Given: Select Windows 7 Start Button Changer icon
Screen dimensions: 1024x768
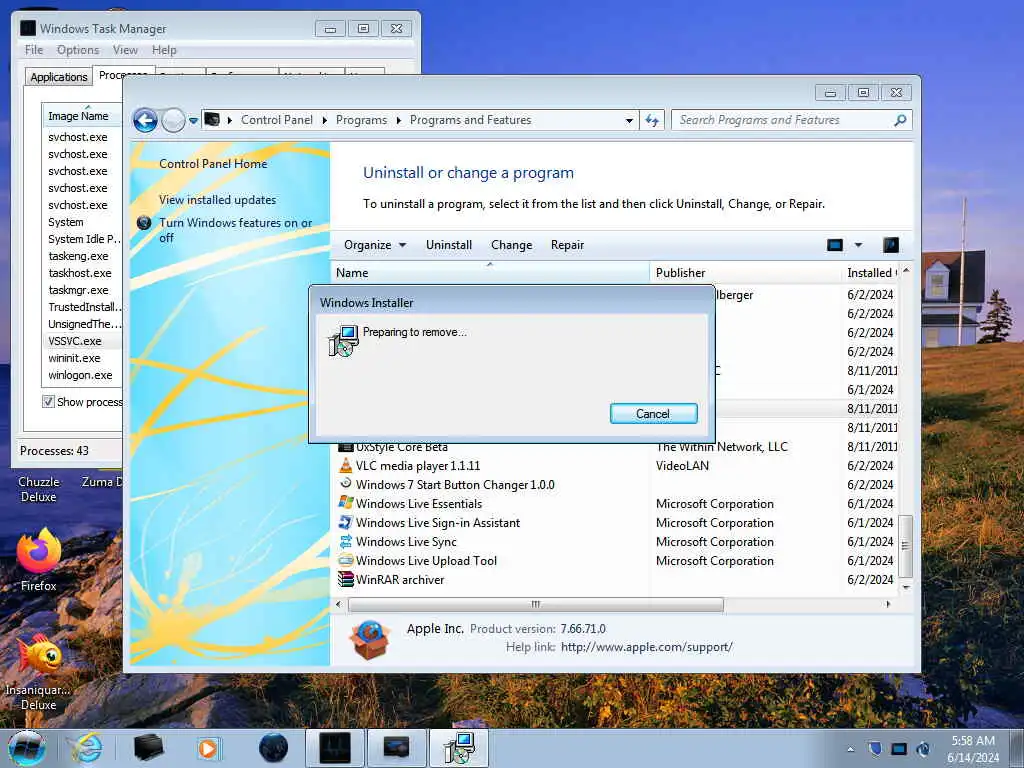Looking at the screenshot, I should click(345, 484).
